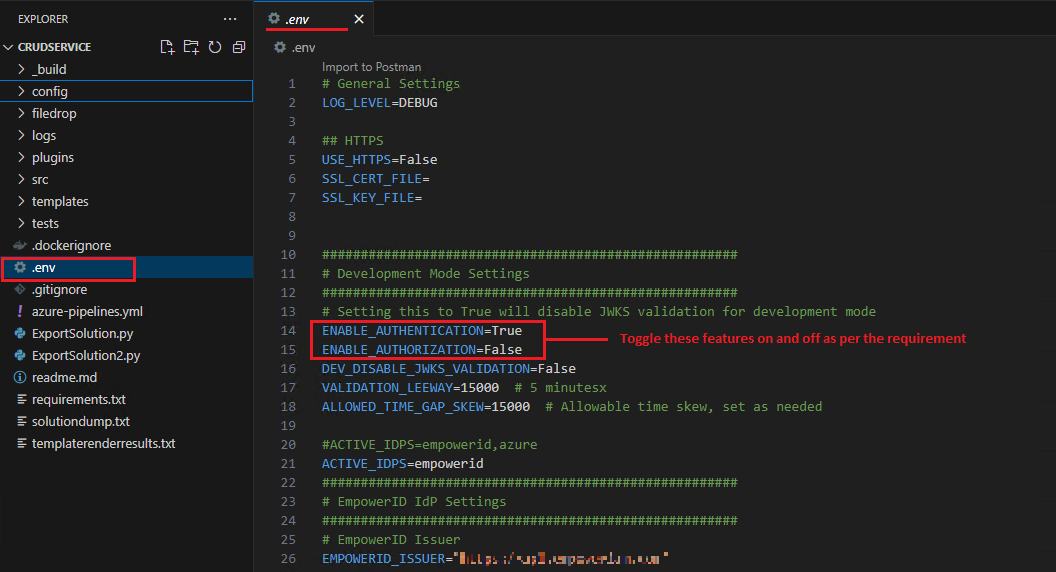Expand the src folder
The height and width of the screenshot is (572, 1056).
(x=21, y=179)
